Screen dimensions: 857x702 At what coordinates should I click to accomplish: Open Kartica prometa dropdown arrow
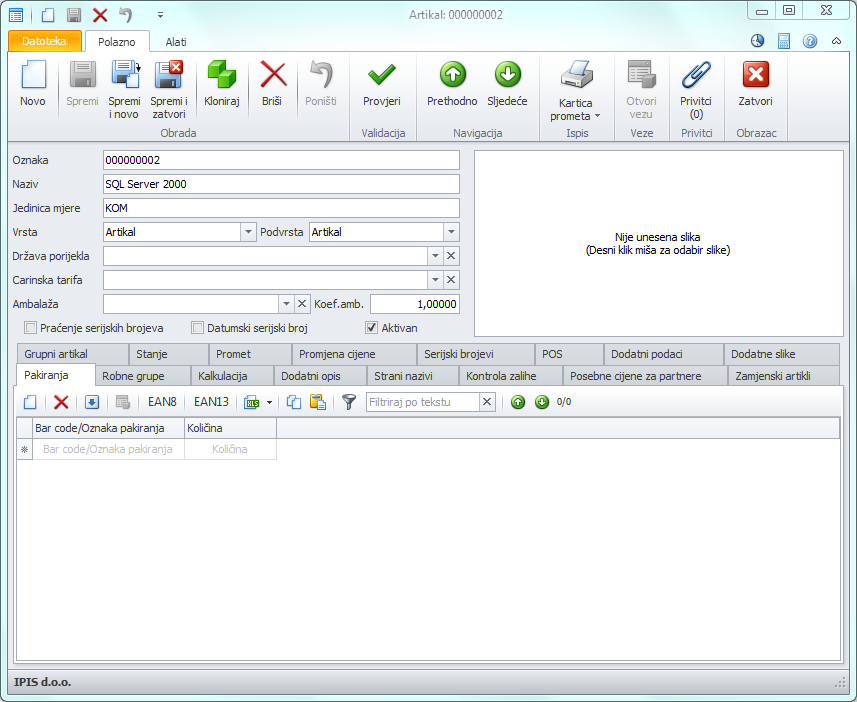pyautogui.click(x=597, y=116)
